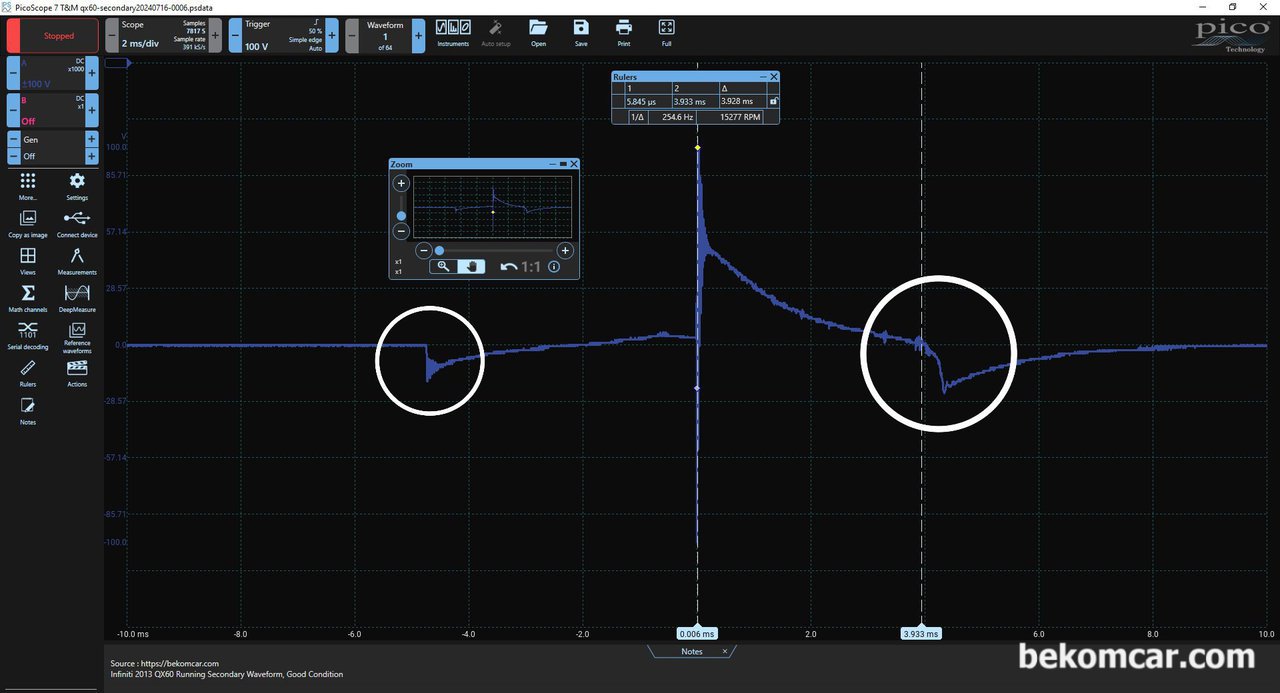
Task: Click the vertical zoom slider handle
Action: tap(401, 215)
